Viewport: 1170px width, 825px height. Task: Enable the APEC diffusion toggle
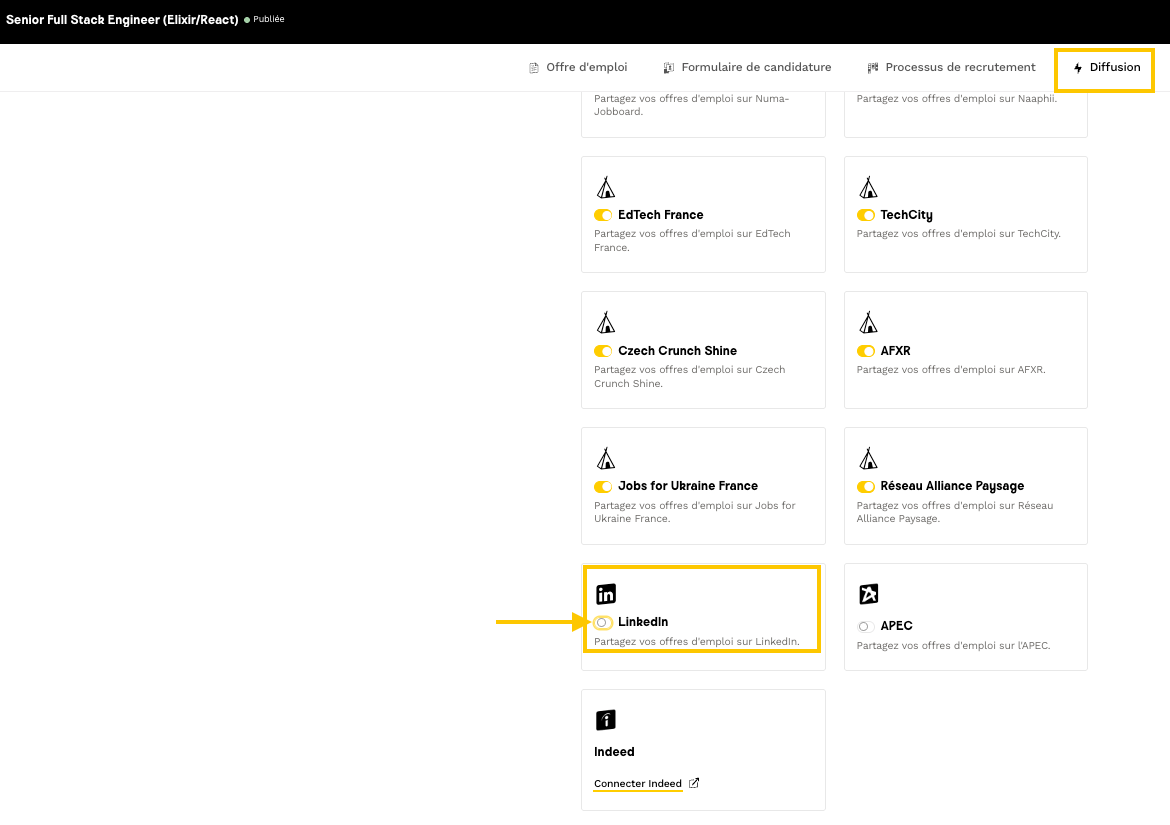point(865,626)
